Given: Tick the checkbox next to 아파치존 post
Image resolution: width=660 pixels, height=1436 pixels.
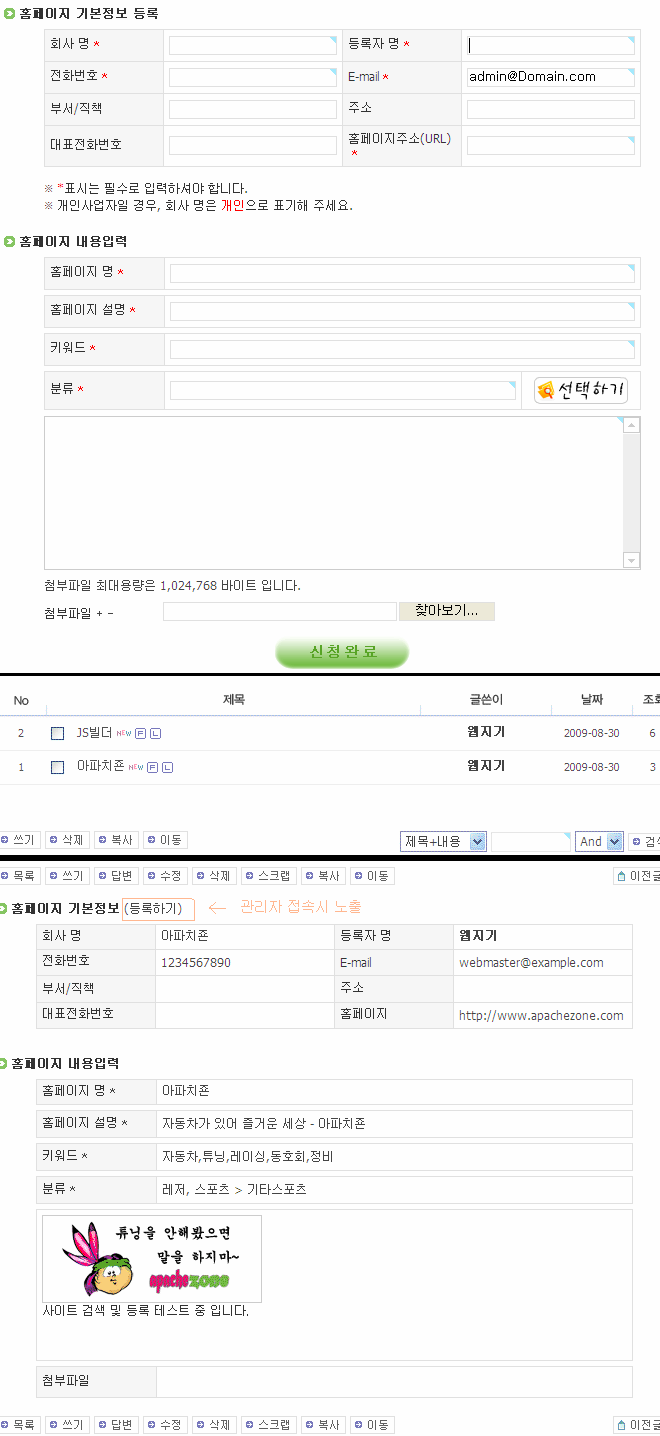Looking at the screenshot, I should pyautogui.click(x=57, y=767).
